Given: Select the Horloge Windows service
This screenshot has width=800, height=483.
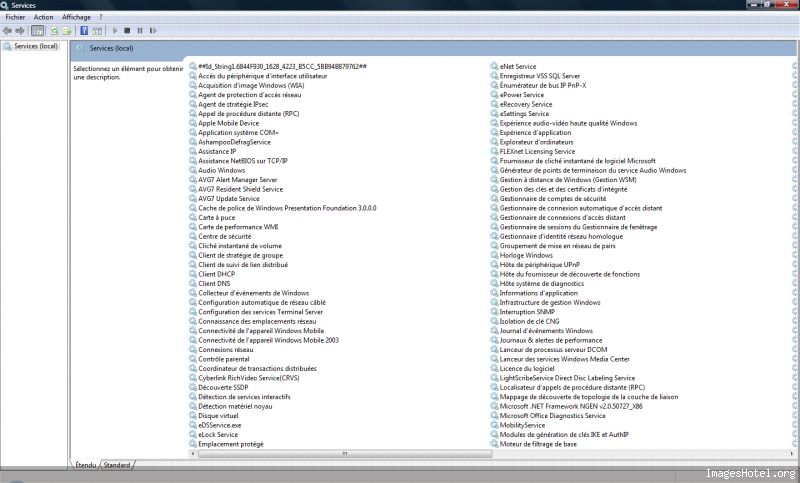Looking at the screenshot, I should pyautogui.click(x=526, y=255).
